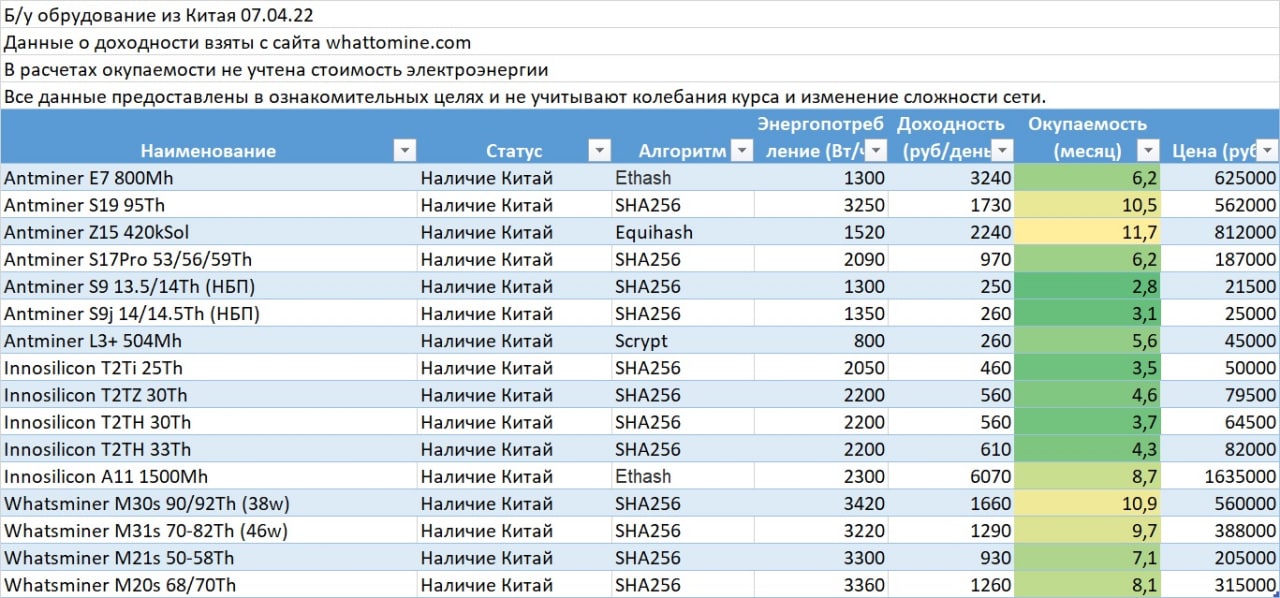Select payback cell 2,8 for Antminer S9

point(1088,286)
